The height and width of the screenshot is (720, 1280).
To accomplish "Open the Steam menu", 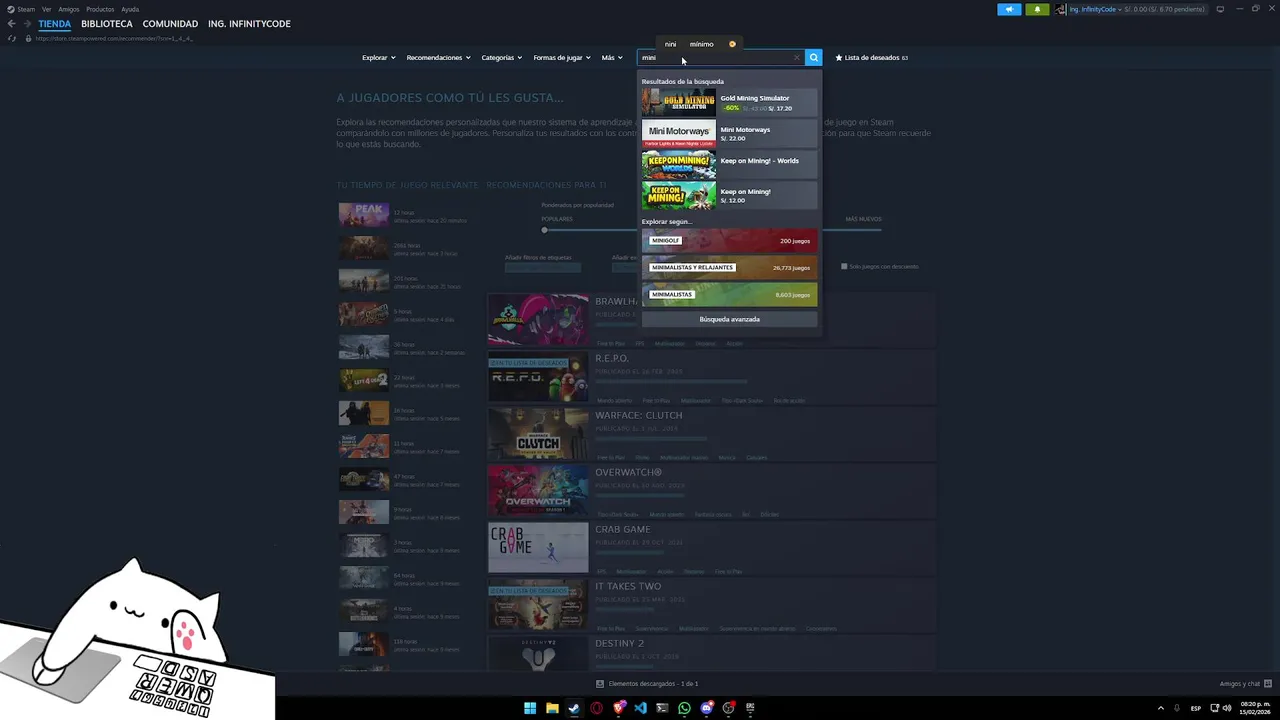I will point(21,9).
